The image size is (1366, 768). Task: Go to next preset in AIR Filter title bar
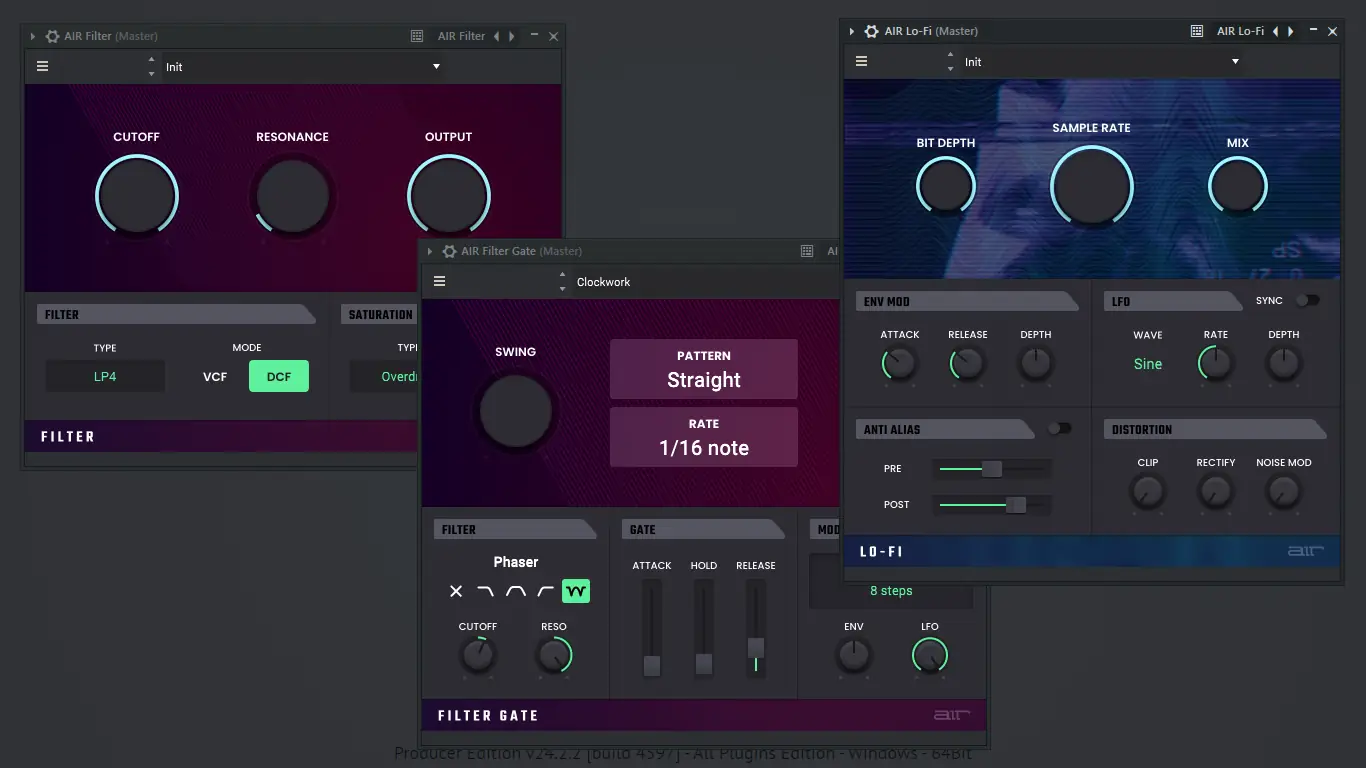click(x=512, y=36)
